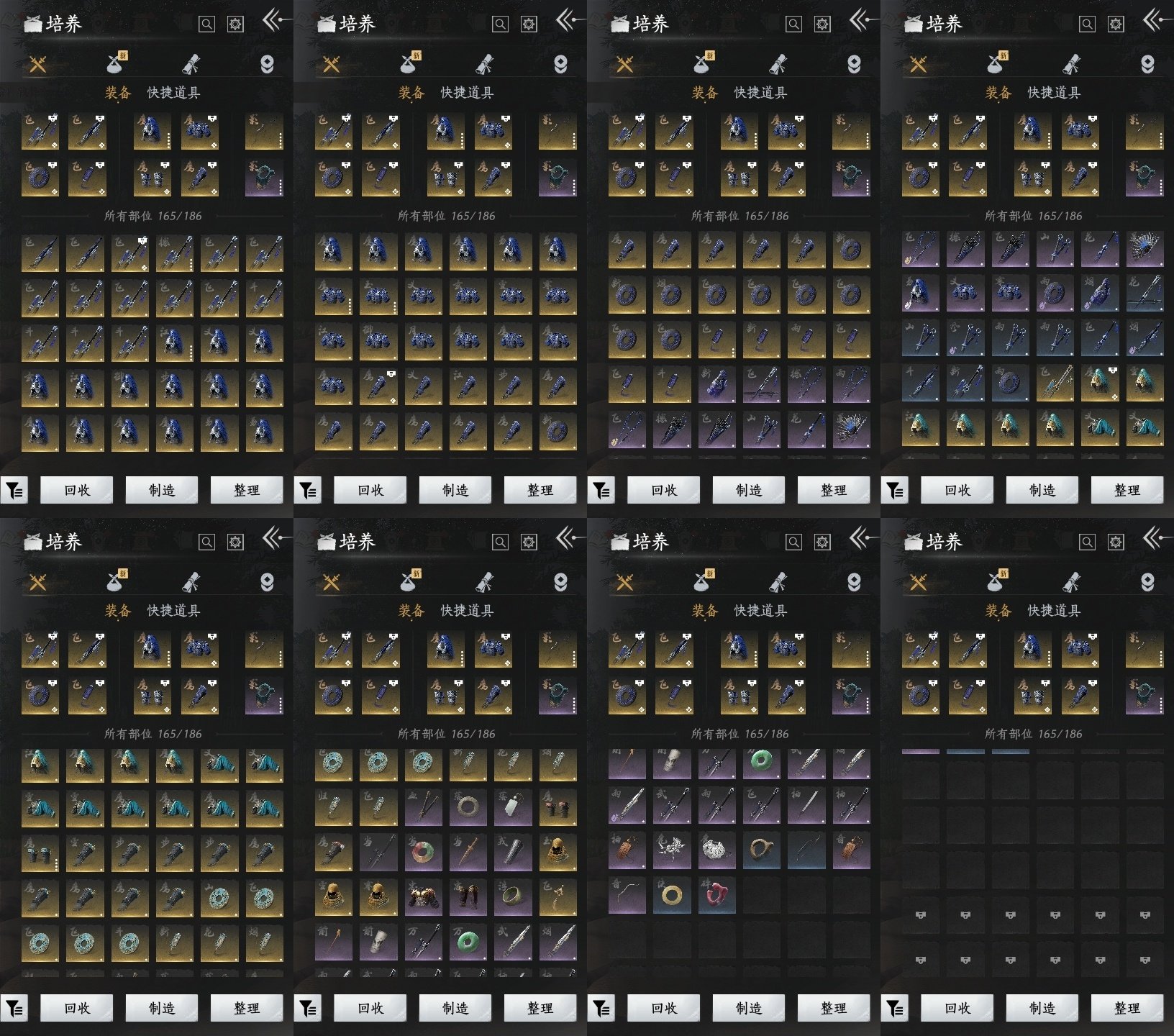Collapse the empty-grid panel with the double-arrow

pos(1153,537)
